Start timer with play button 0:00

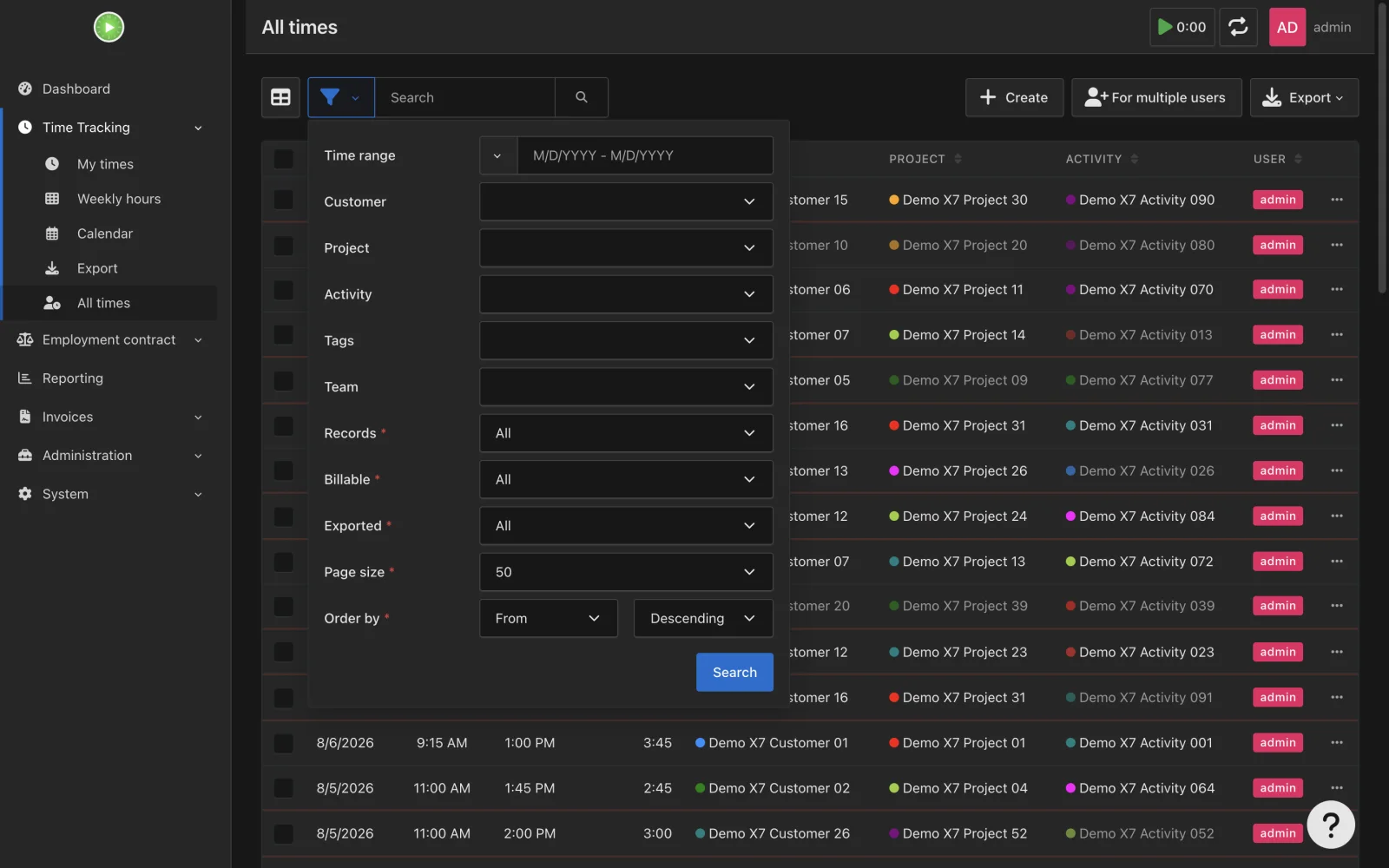[1182, 27]
